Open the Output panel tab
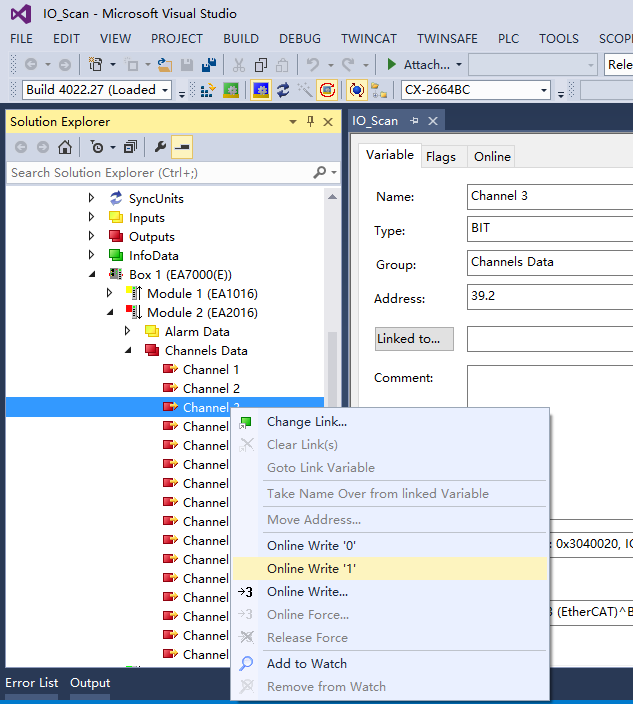 coord(90,683)
